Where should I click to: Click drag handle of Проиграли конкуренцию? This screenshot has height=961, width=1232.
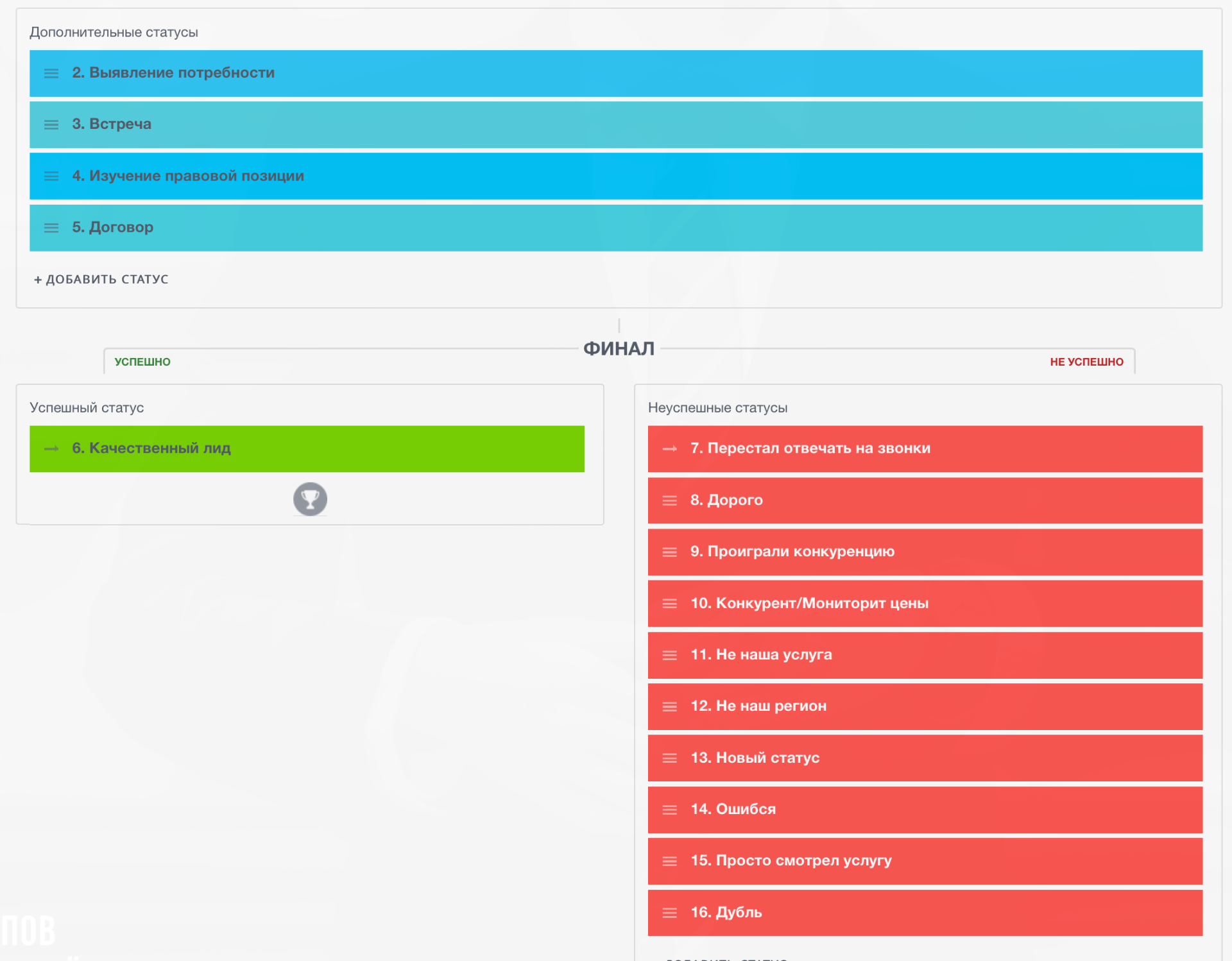[x=669, y=552]
